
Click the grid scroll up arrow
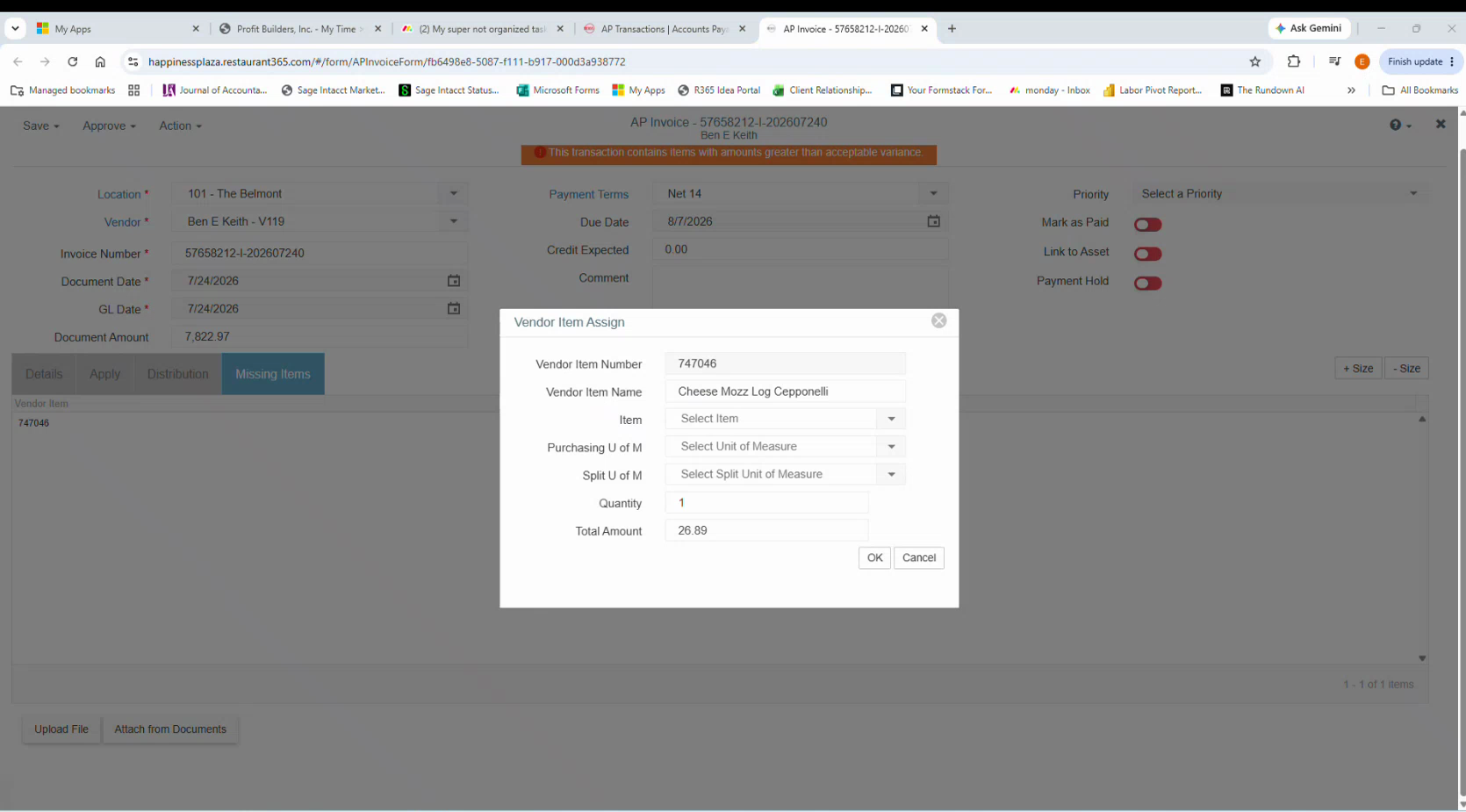pyautogui.click(x=1422, y=419)
